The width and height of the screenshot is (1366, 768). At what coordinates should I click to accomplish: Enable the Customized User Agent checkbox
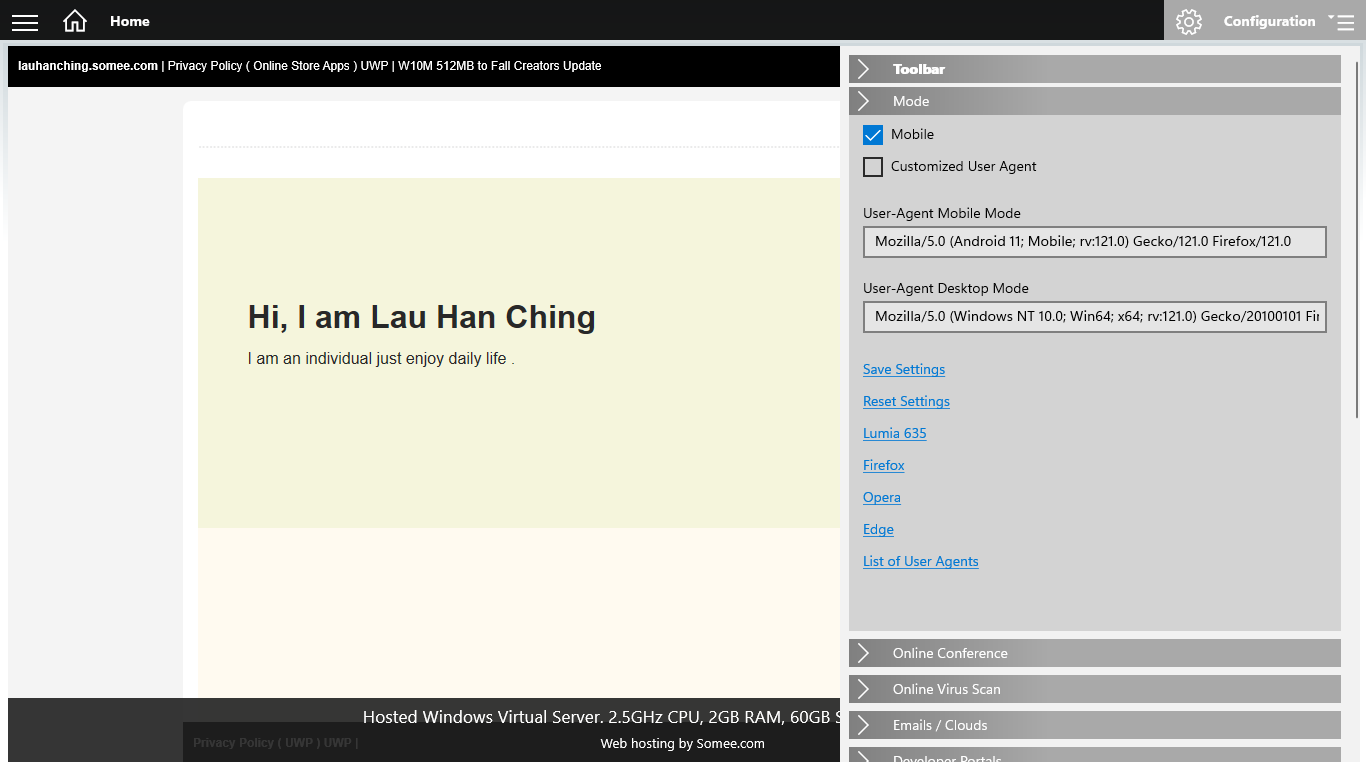coord(873,167)
